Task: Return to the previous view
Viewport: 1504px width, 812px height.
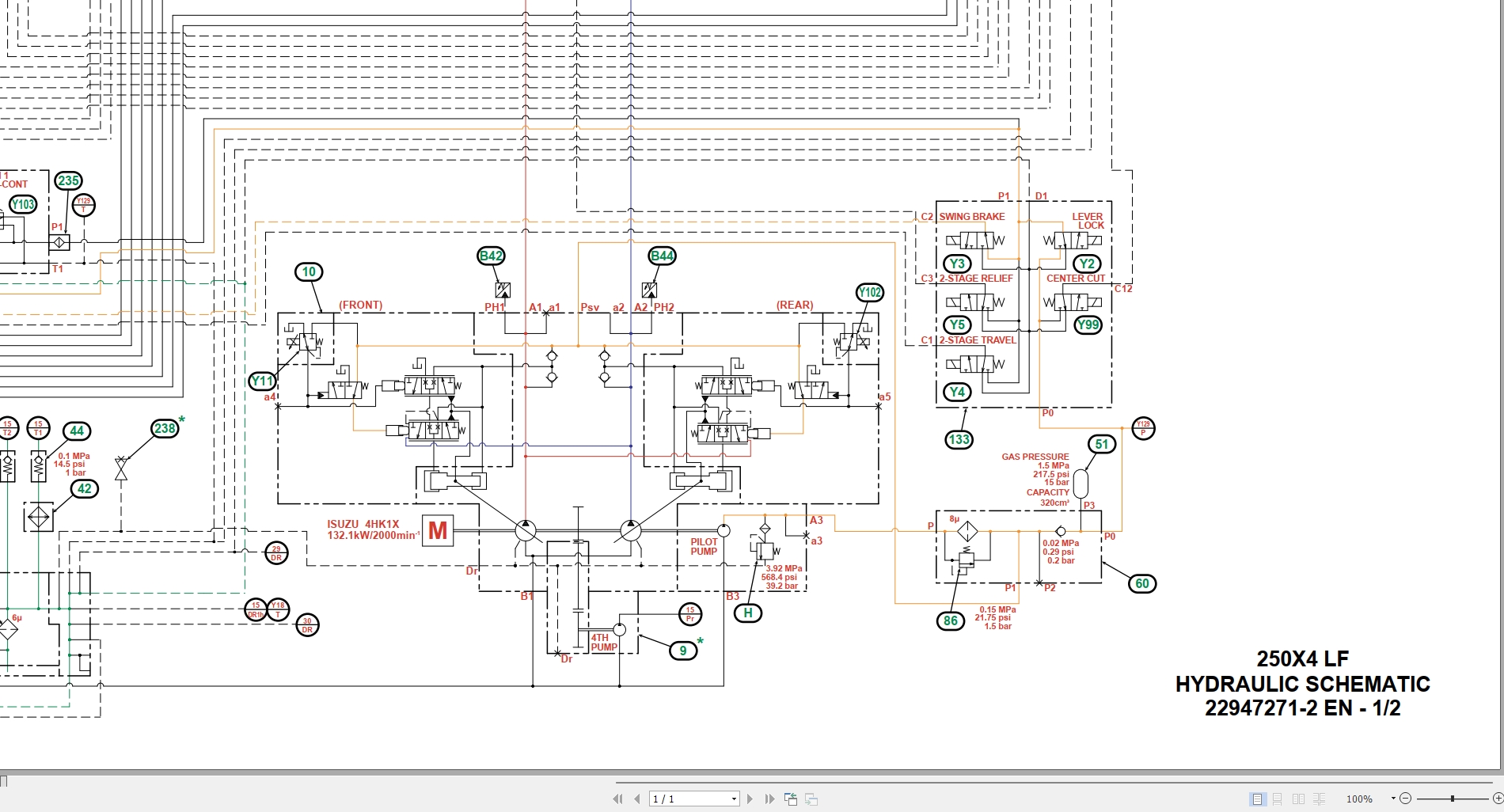Action: pyautogui.click(x=791, y=799)
